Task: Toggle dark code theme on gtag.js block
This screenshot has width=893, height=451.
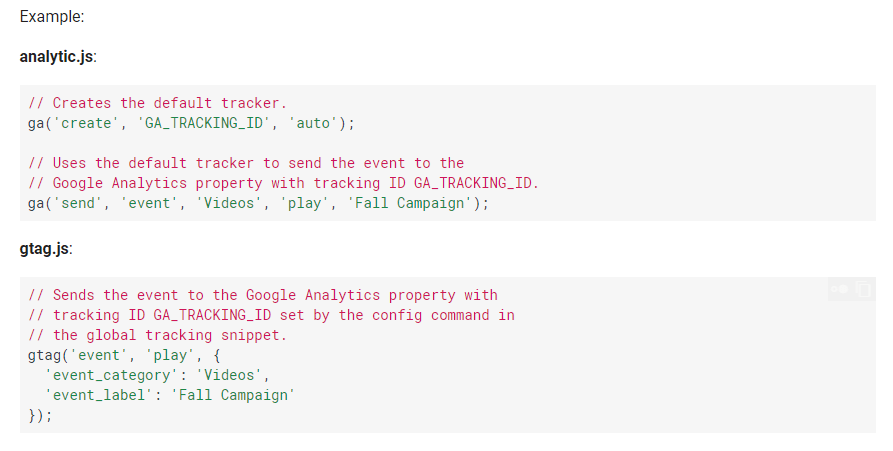Action: point(839,289)
